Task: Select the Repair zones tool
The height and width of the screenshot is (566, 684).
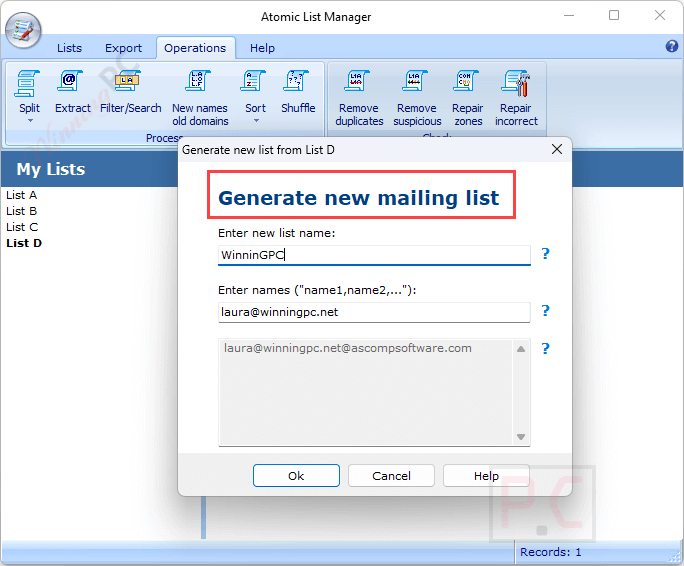Action: coord(468,98)
